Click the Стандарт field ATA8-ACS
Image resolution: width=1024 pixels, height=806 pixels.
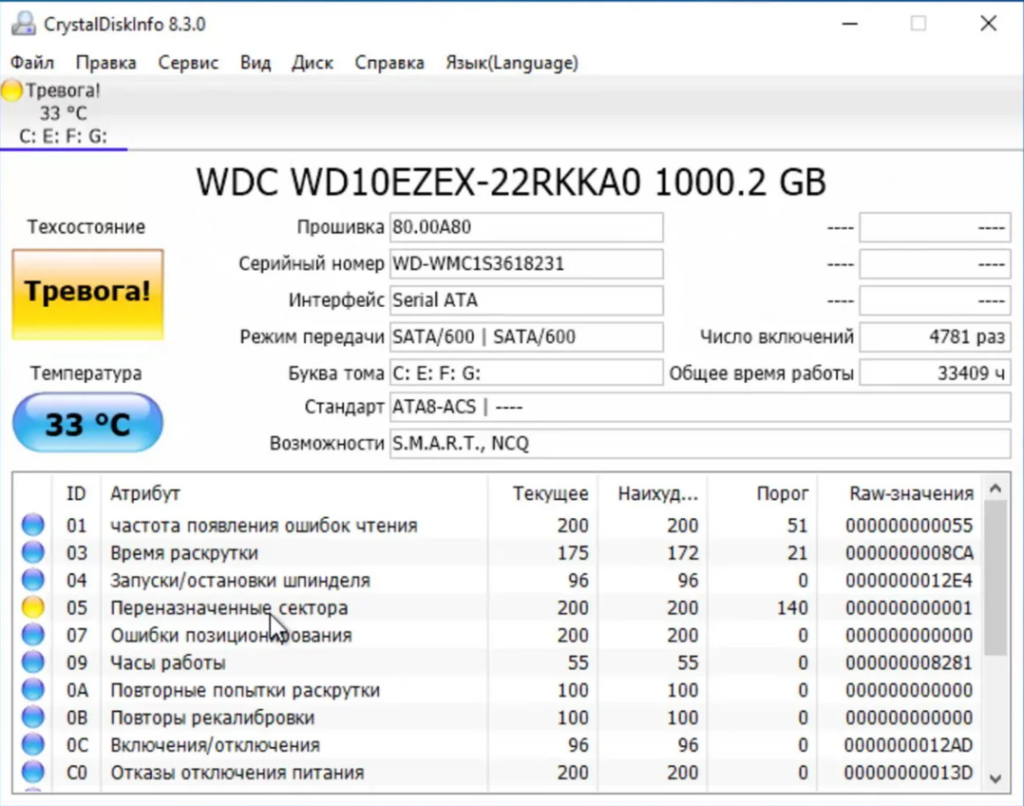pos(700,407)
